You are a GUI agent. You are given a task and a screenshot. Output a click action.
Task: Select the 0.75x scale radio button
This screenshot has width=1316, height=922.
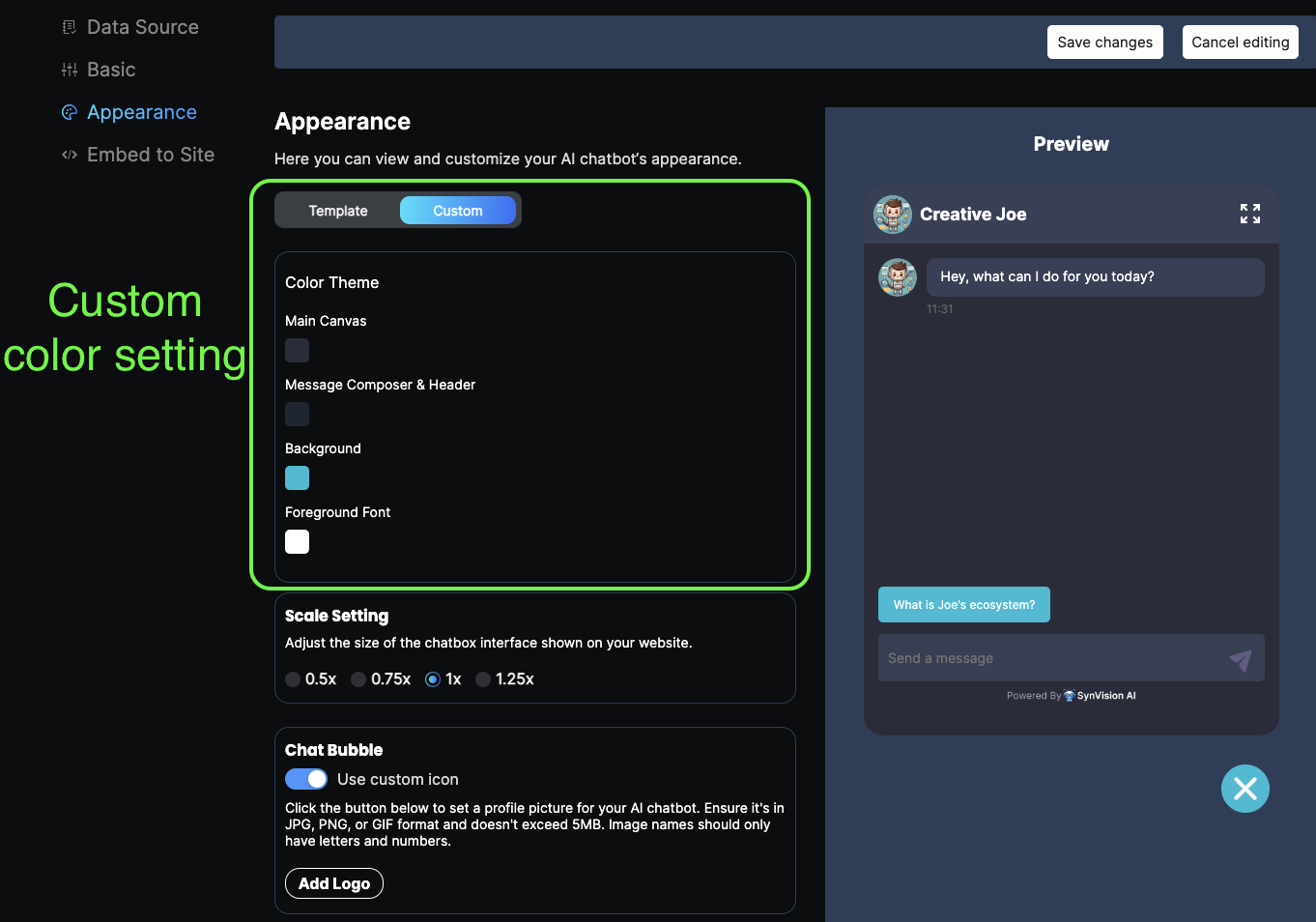(x=358, y=679)
